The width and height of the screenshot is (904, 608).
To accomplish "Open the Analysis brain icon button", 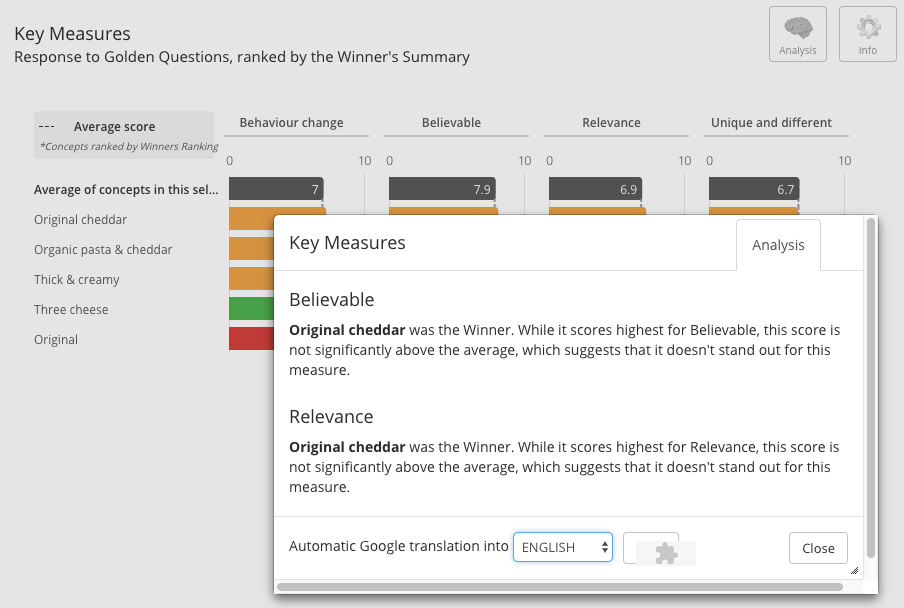I will pyautogui.click(x=797, y=34).
